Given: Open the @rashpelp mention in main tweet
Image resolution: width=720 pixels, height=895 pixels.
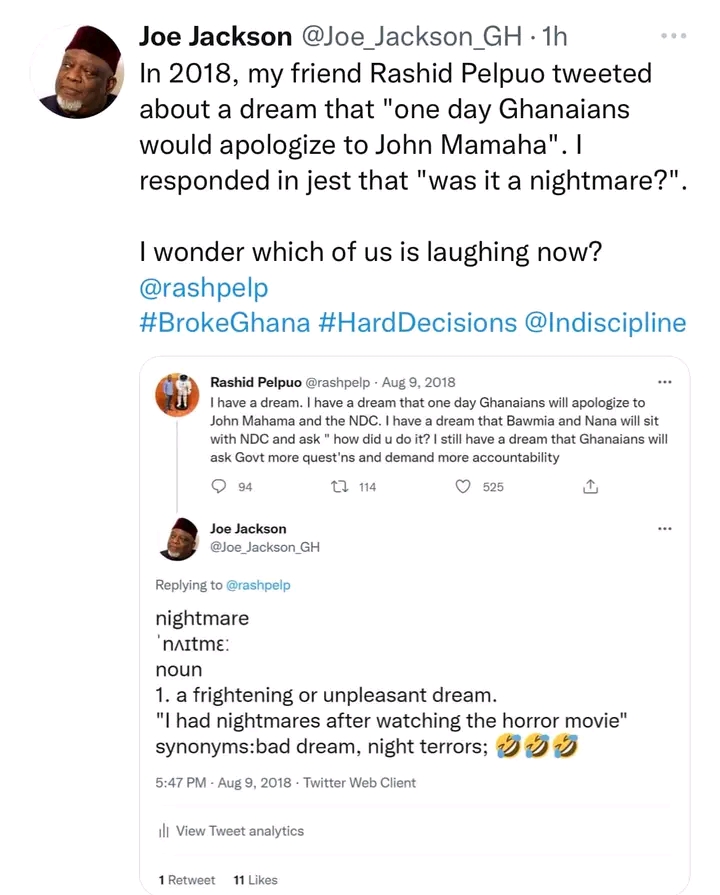Looking at the screenshot, I should point(204,287).
